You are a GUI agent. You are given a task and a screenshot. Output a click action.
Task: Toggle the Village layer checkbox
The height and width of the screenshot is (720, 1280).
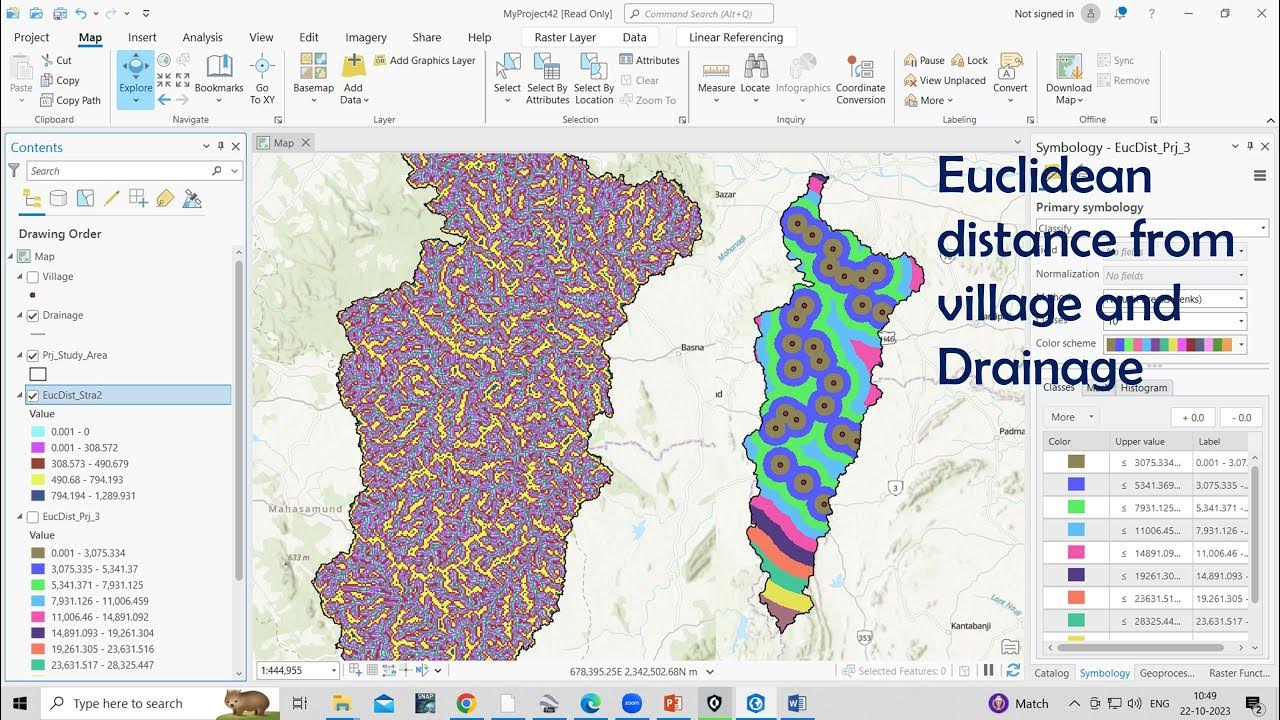[x=33, y=277]
